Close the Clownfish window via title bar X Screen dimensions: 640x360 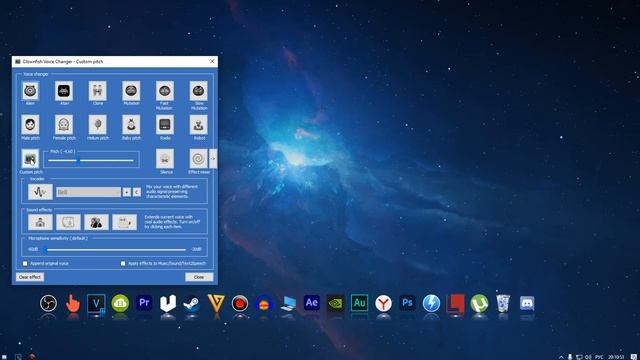pyautogui.click(x=212, y=61)
